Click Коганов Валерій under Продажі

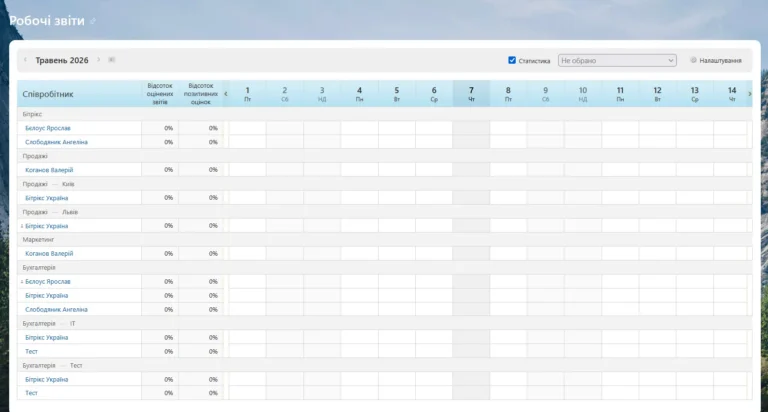pyautogui.click(x=49, y=170)
